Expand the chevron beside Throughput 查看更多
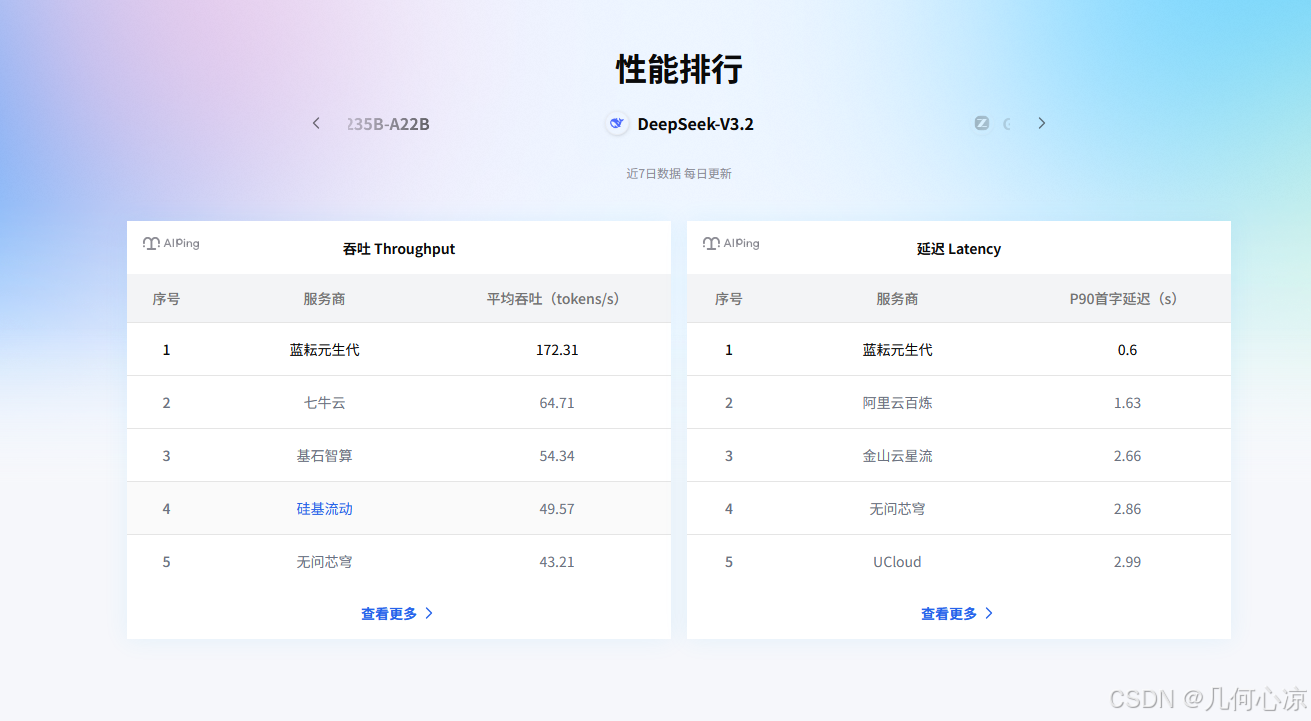1311x721 pixels. [x=429, y=614]
